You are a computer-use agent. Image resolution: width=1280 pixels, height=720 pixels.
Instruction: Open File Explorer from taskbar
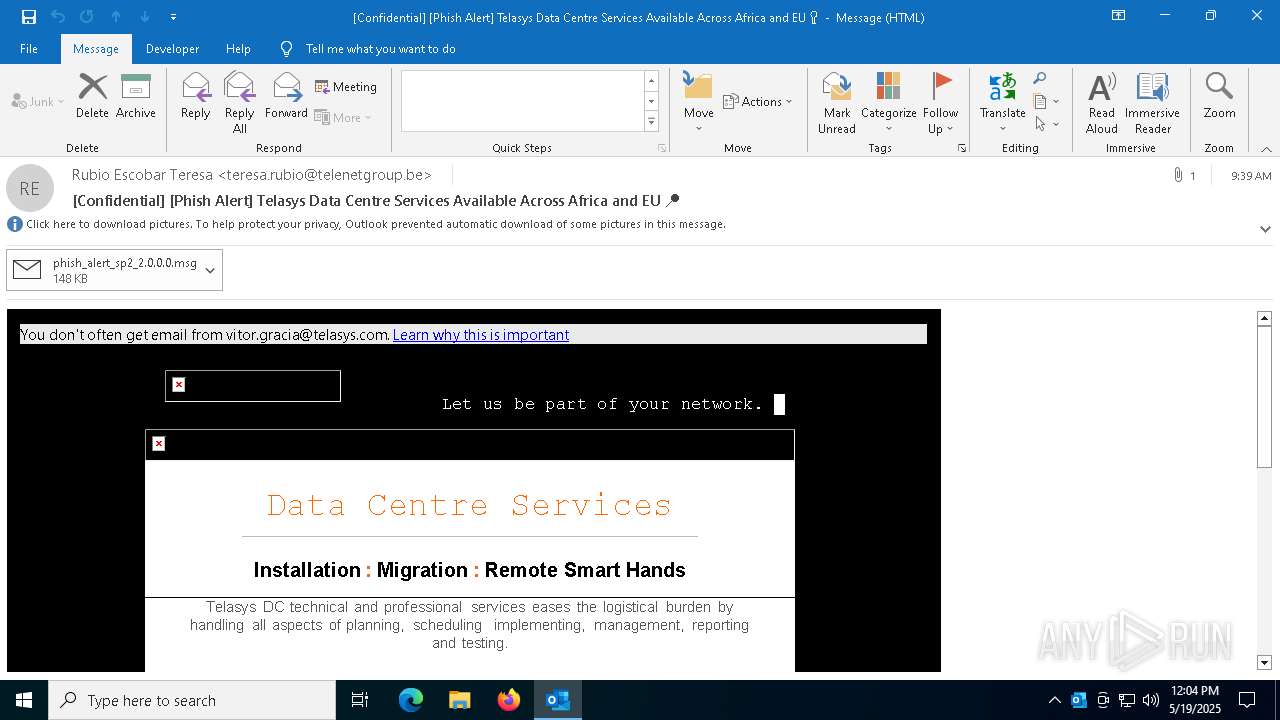pyautogui.click(x=460, y=700)
